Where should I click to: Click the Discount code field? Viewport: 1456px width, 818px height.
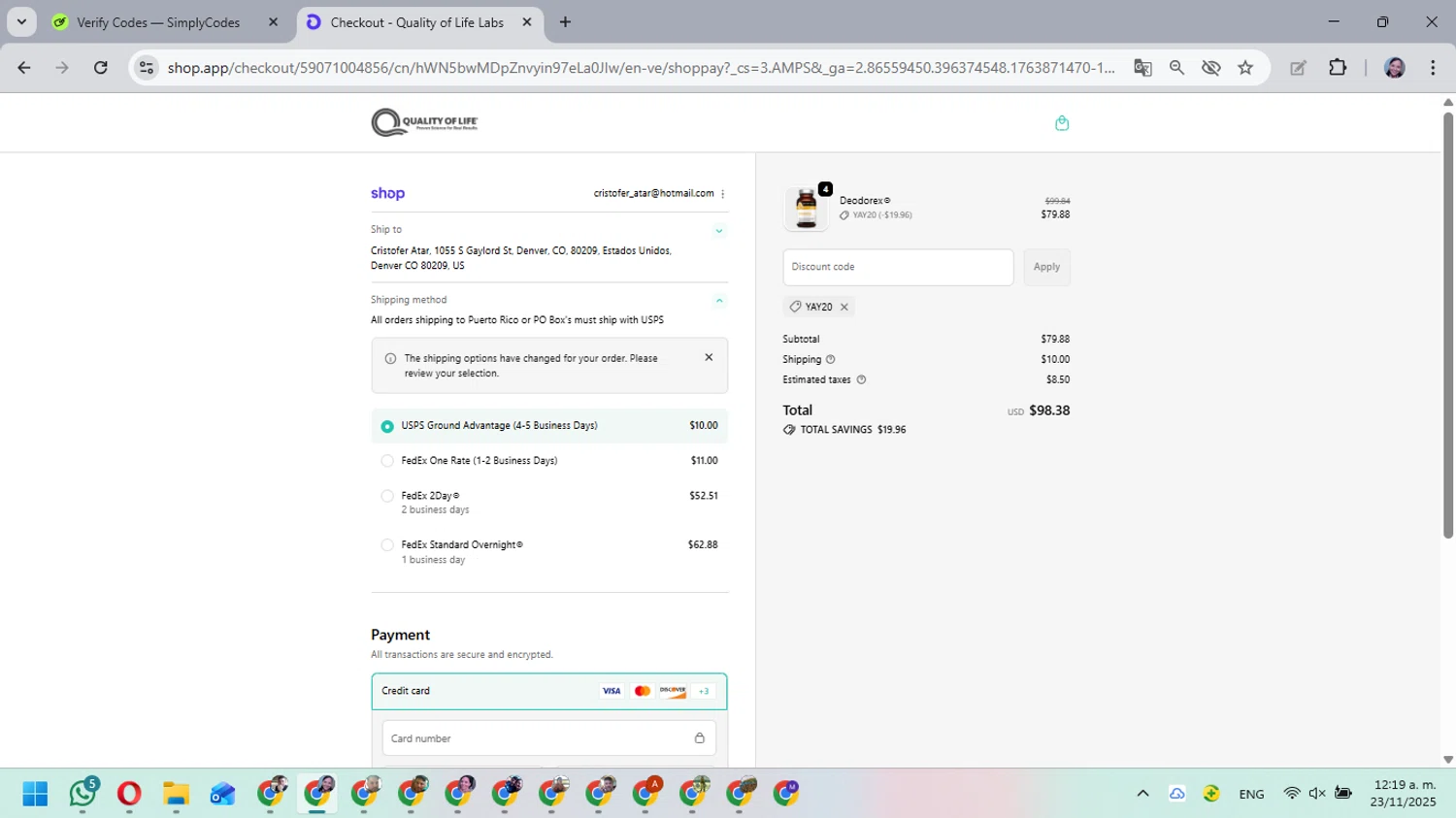pyautogui.click(x=898, y=267)
